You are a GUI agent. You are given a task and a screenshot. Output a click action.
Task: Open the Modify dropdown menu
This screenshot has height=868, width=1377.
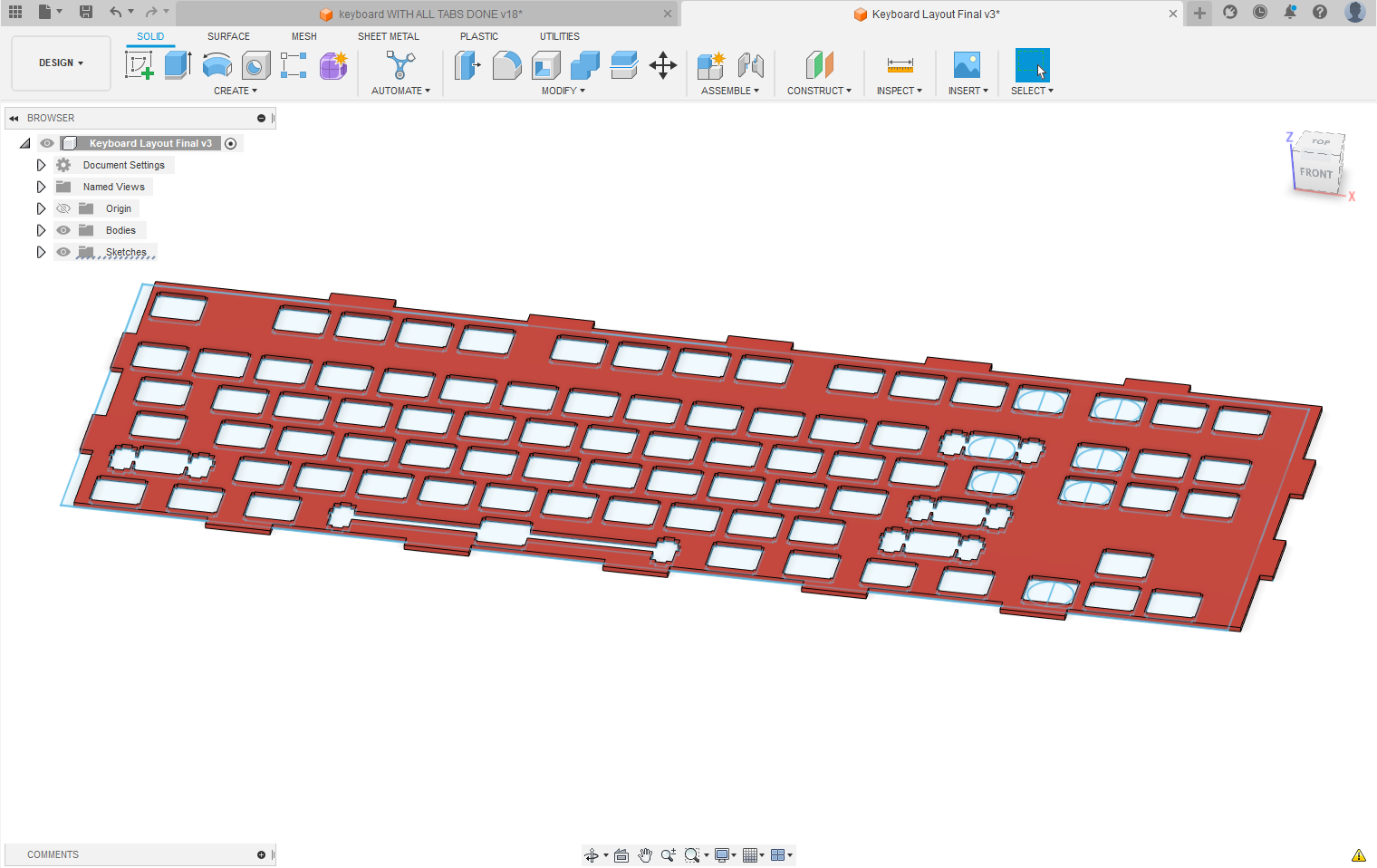pyautogui.click(x=563, y=90)
